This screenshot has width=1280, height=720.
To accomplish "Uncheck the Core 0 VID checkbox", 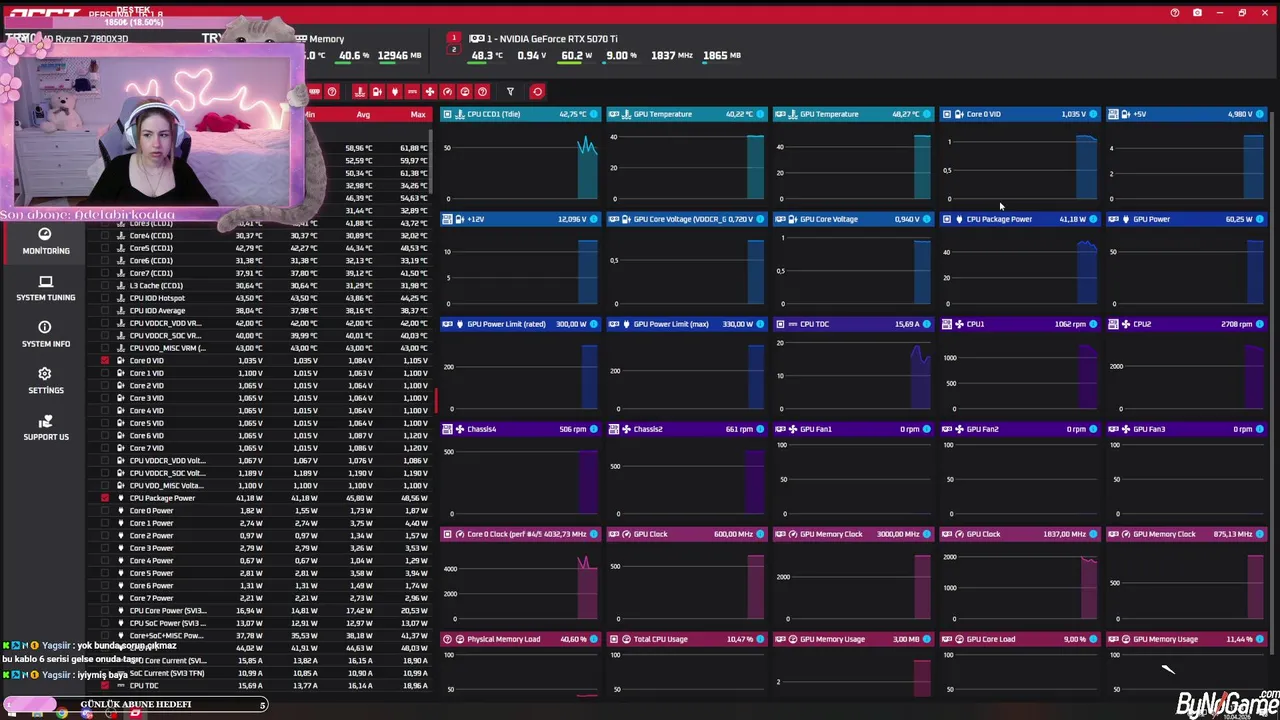I will [x=105, y=360].
